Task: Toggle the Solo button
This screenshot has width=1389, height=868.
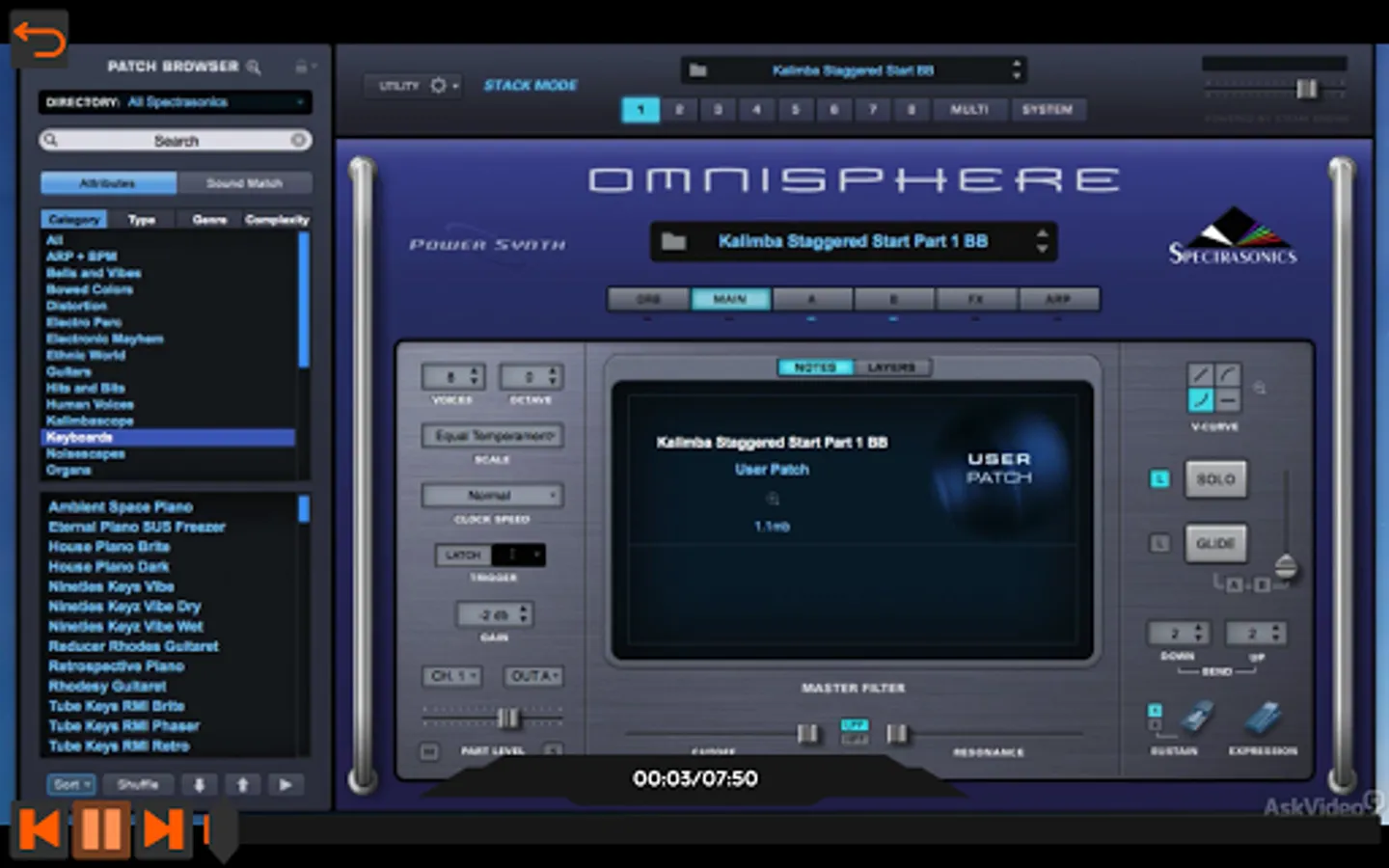Action: point(1215,479)
